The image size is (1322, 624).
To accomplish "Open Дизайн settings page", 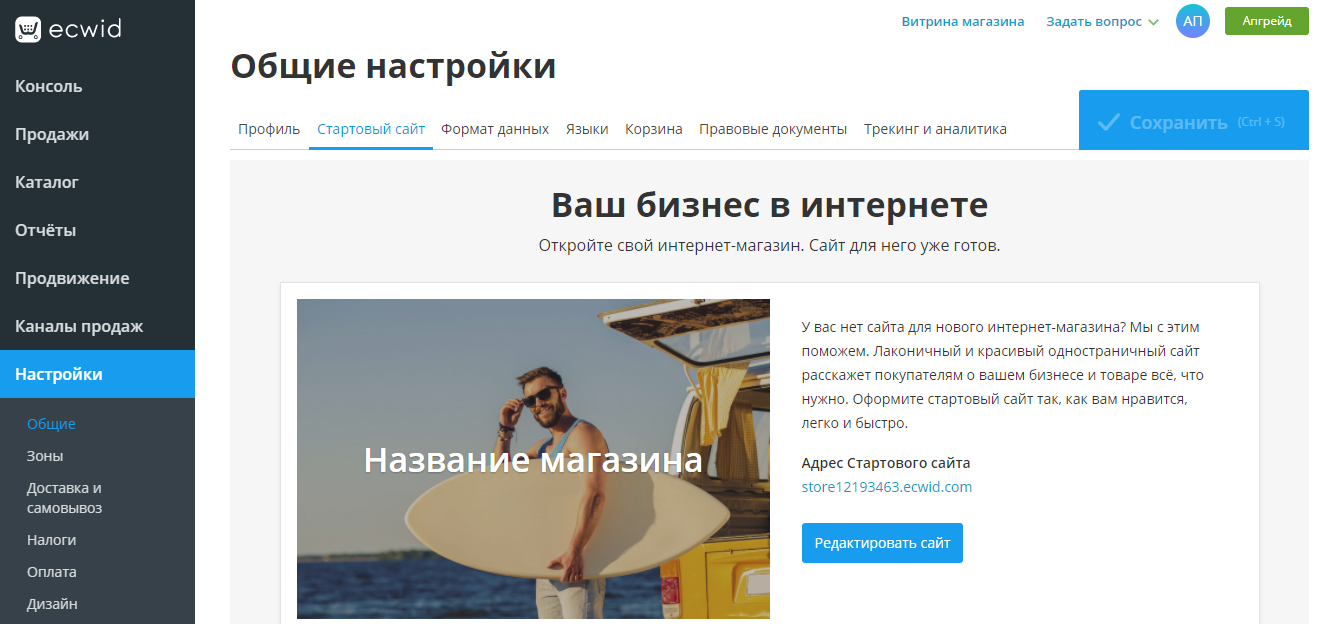I will [49, 603].
